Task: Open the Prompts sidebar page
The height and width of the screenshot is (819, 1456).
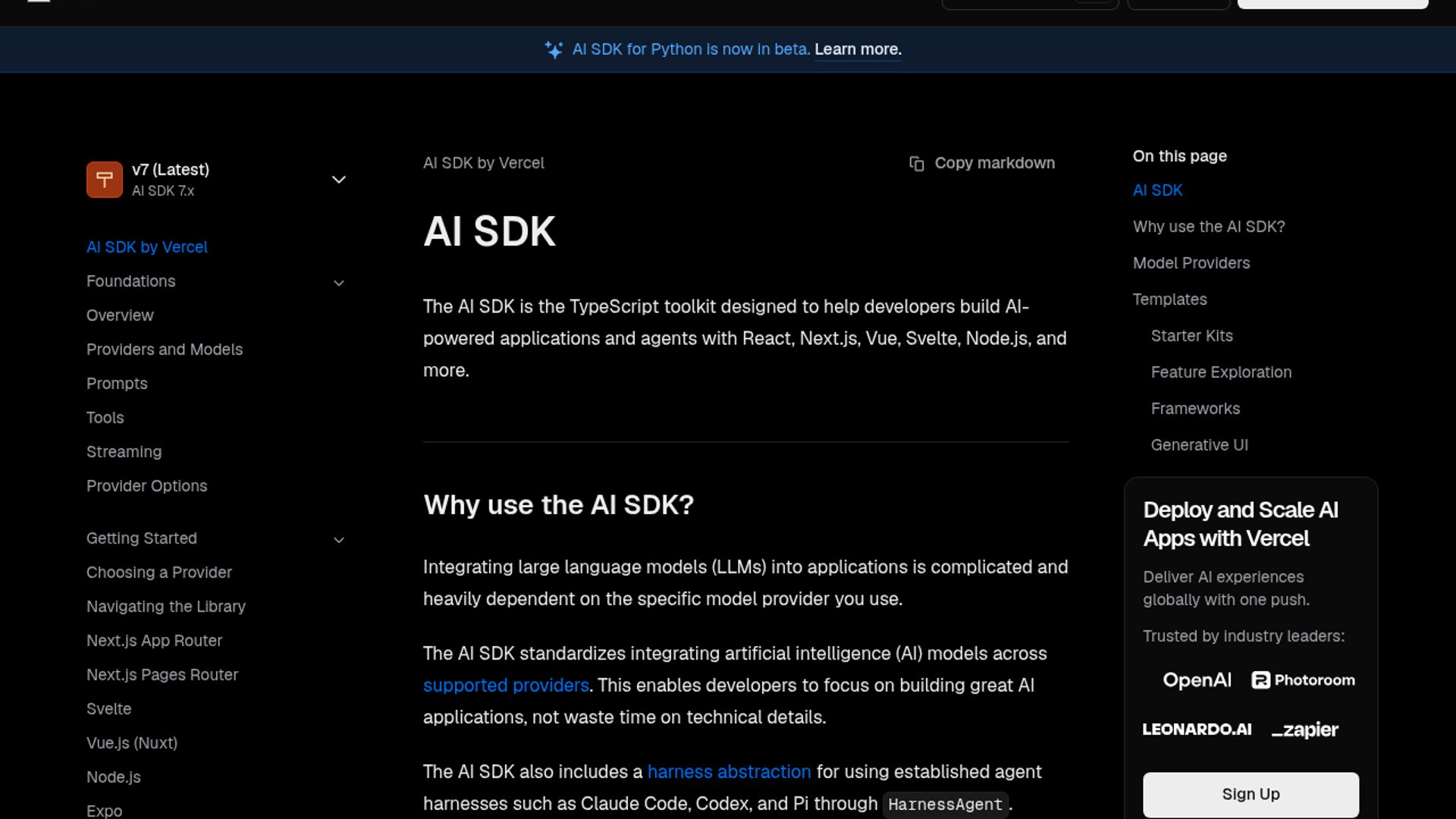Action: (x=117, y=384)
